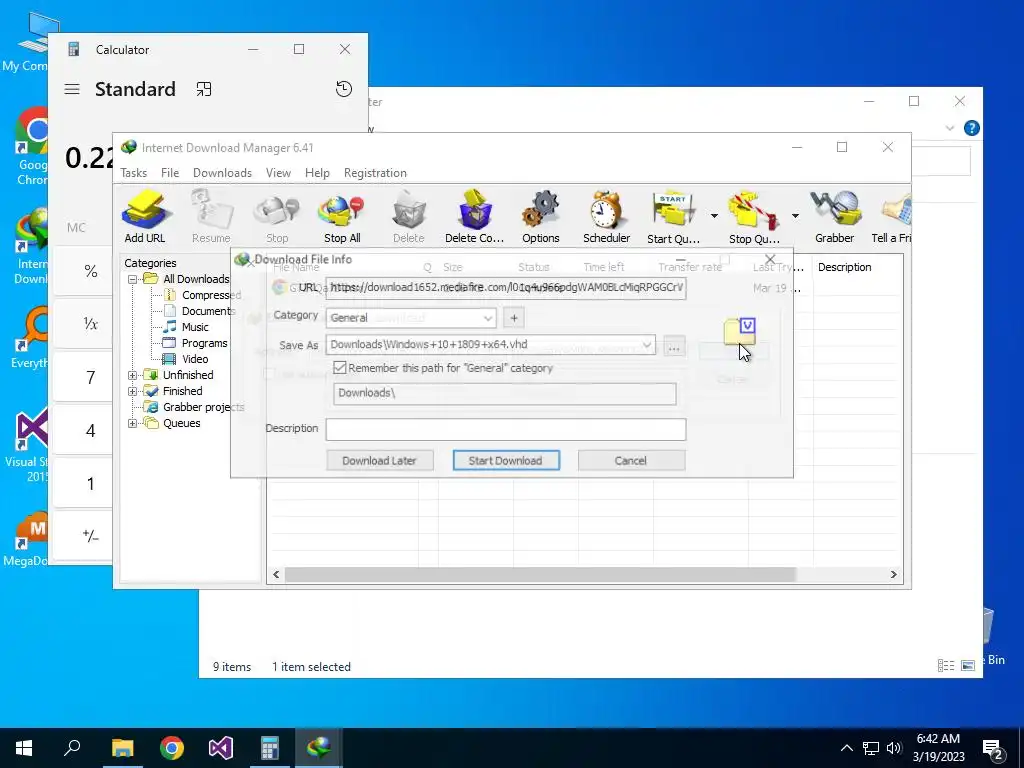
Task: Open the Tasks menu
Action: (x=133, y=173)
